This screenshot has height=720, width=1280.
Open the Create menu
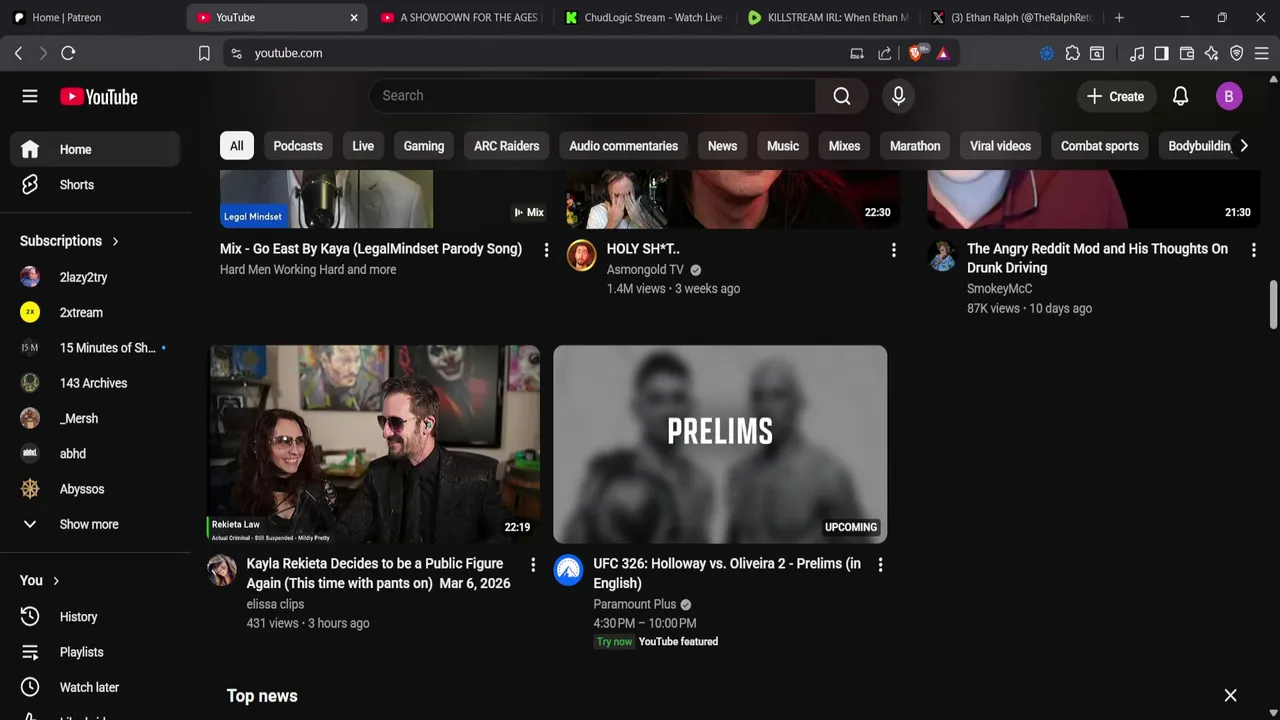1115,96
